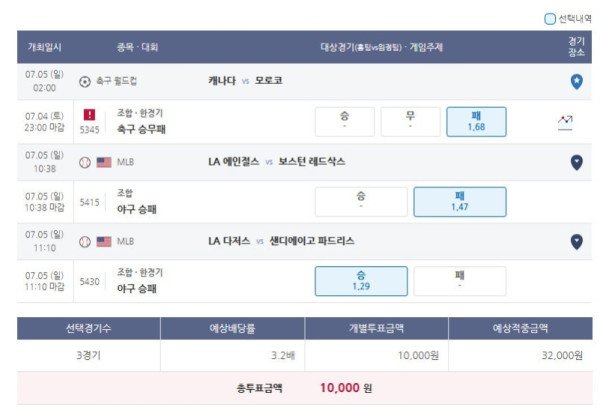The width and height of the screenshot is (600, 413).
Task: Deselect the 패 1.68 pick for game 5345
Action: pyautogui.click(x=476, y=122)
